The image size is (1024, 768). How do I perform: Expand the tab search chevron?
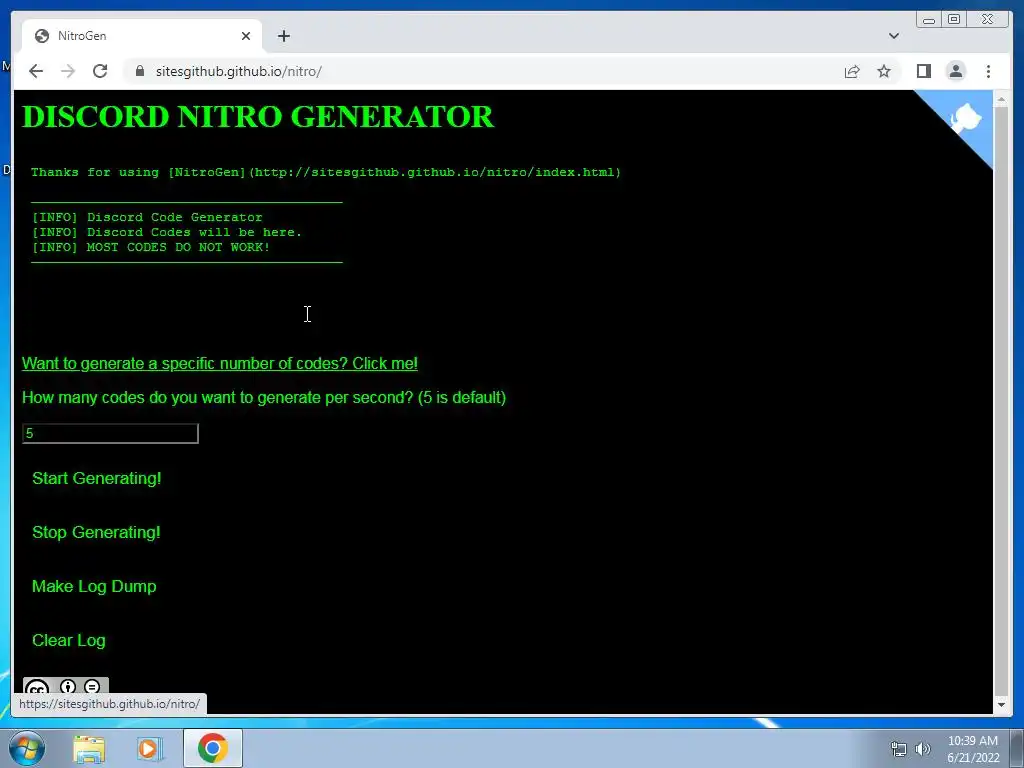coord(893,36)
